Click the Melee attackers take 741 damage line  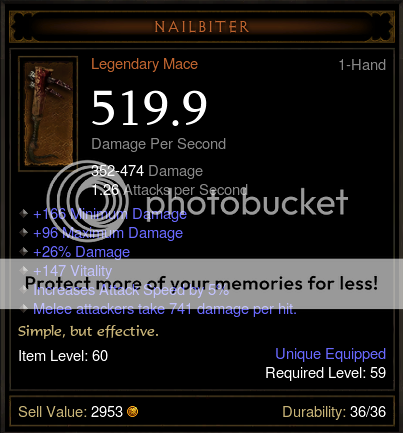click(165, 309)
